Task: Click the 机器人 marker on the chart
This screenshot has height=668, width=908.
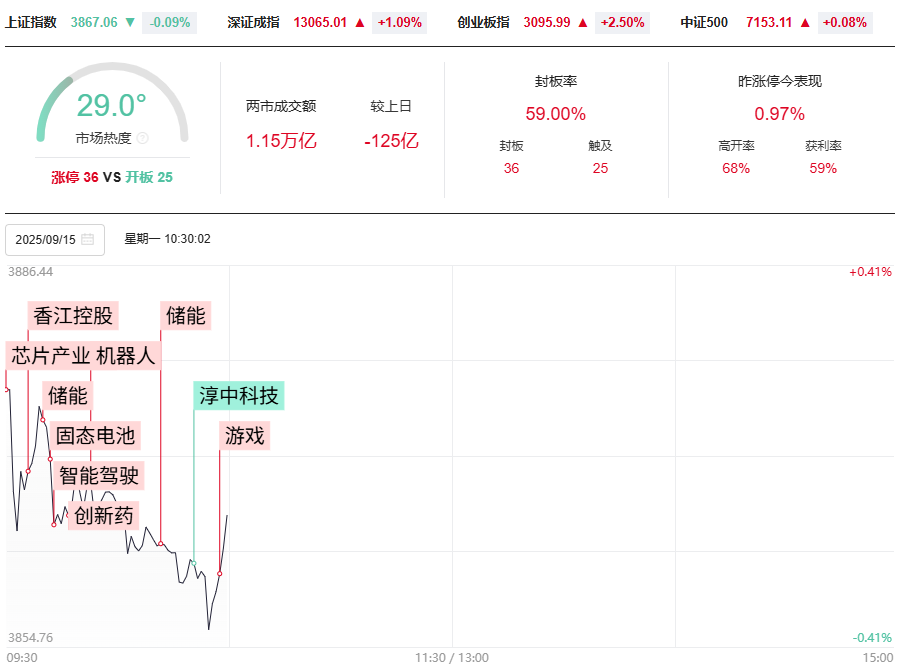Action: (x=128, y=355)
